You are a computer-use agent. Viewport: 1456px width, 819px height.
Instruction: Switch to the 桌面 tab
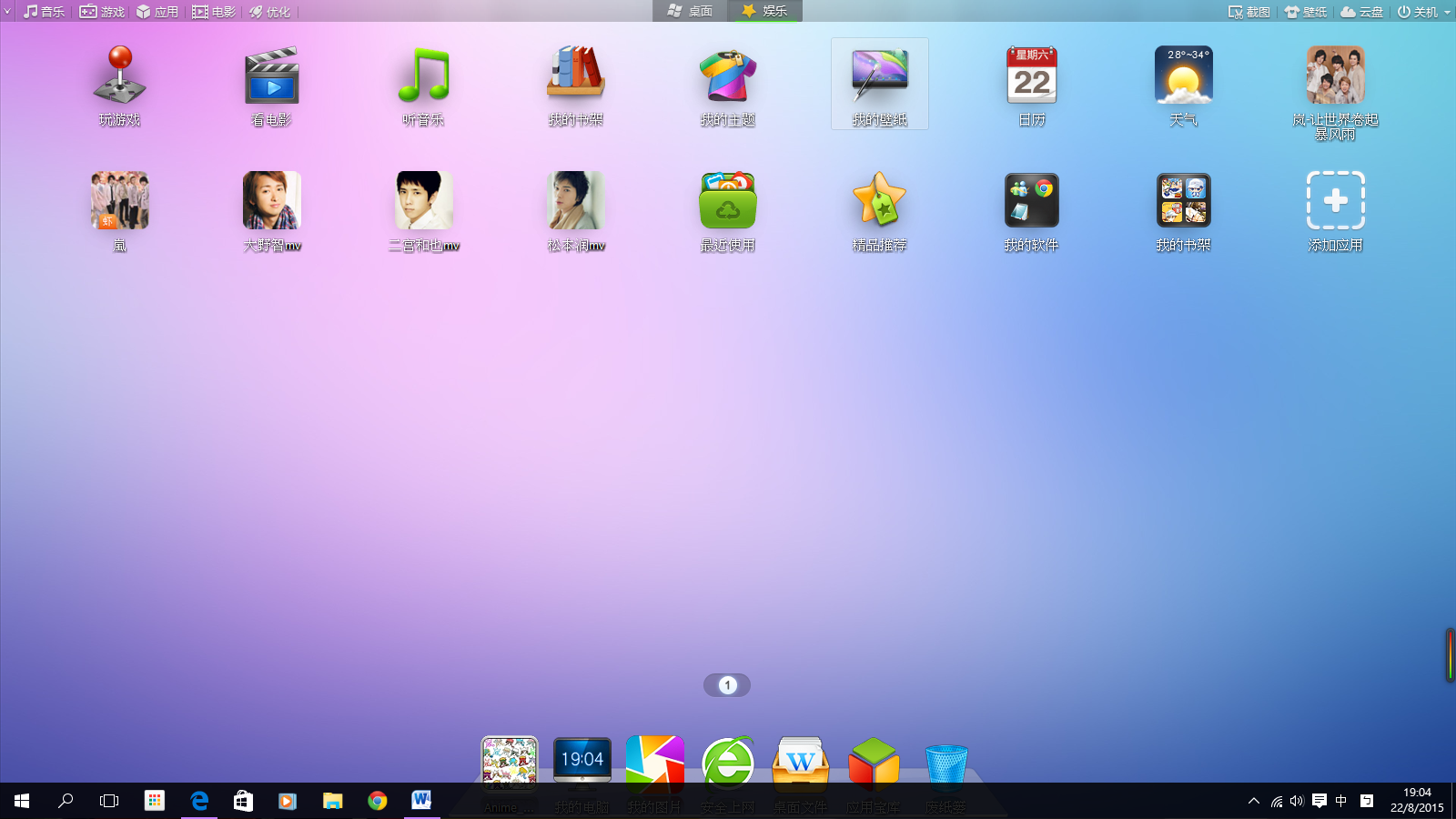pos(690,11)
